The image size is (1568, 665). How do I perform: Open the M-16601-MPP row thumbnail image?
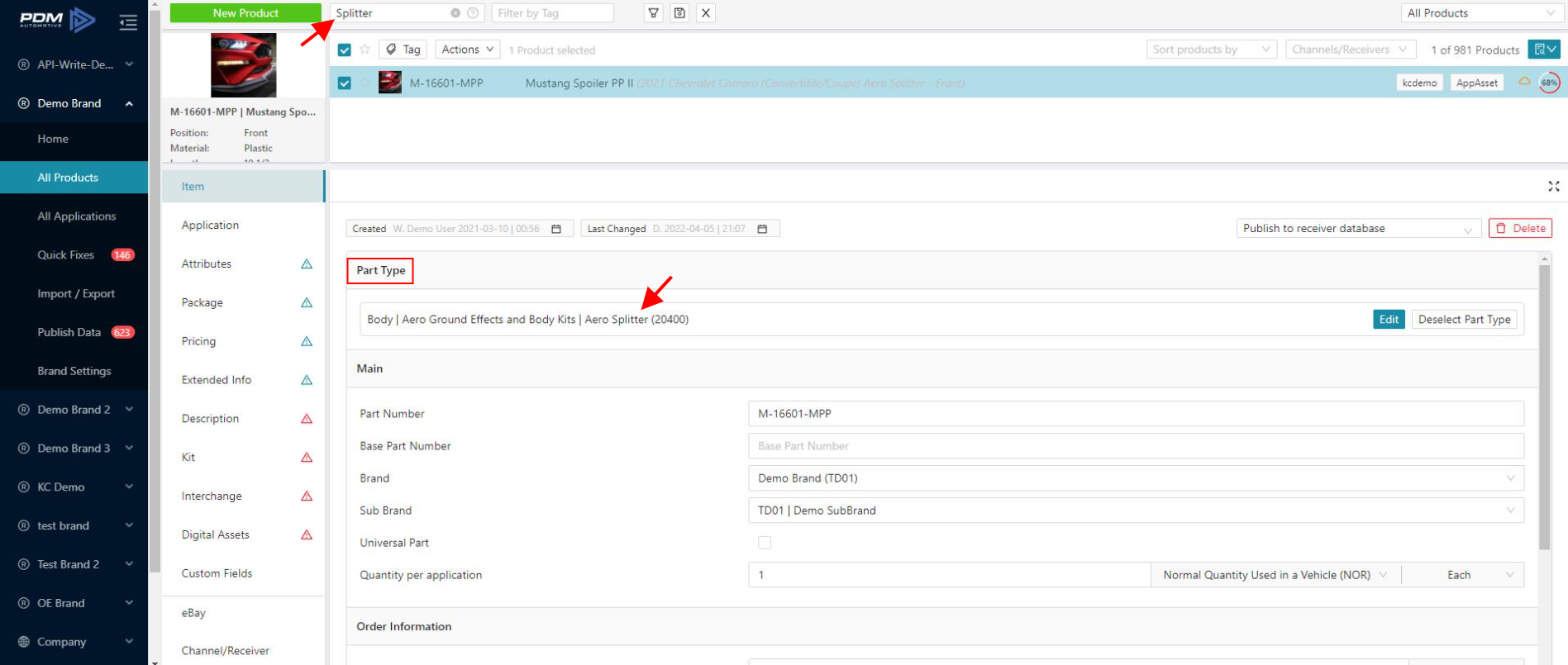click(390, 83)
